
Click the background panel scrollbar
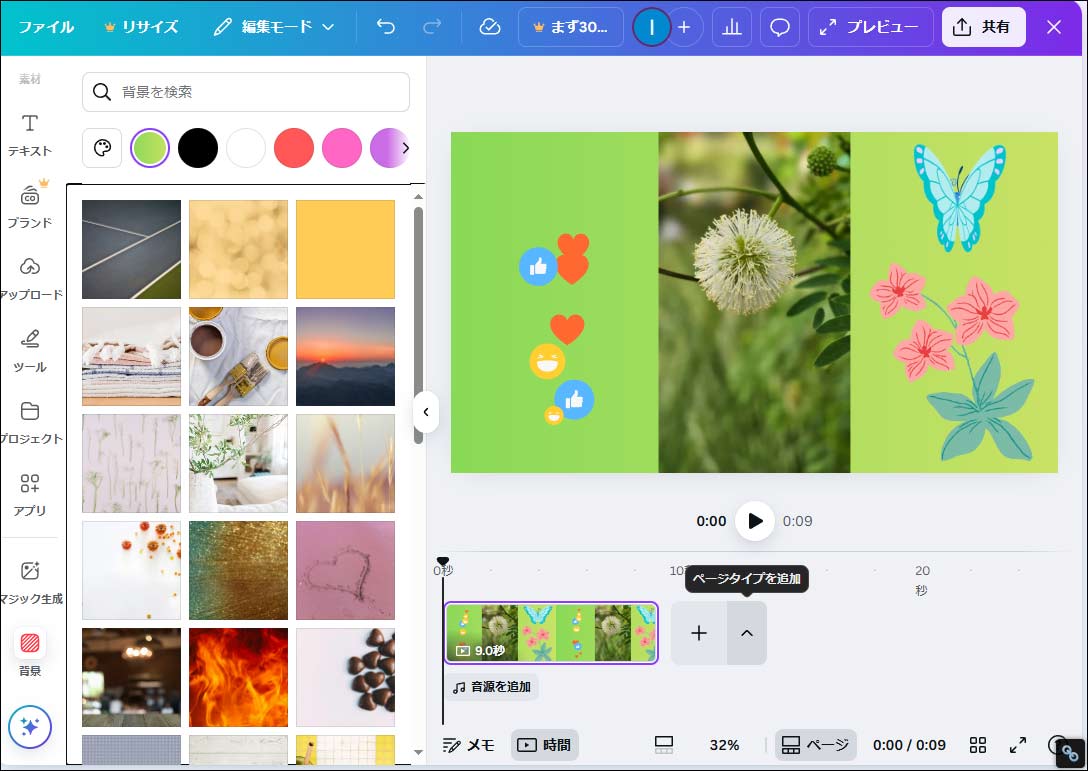click(418, 325)
